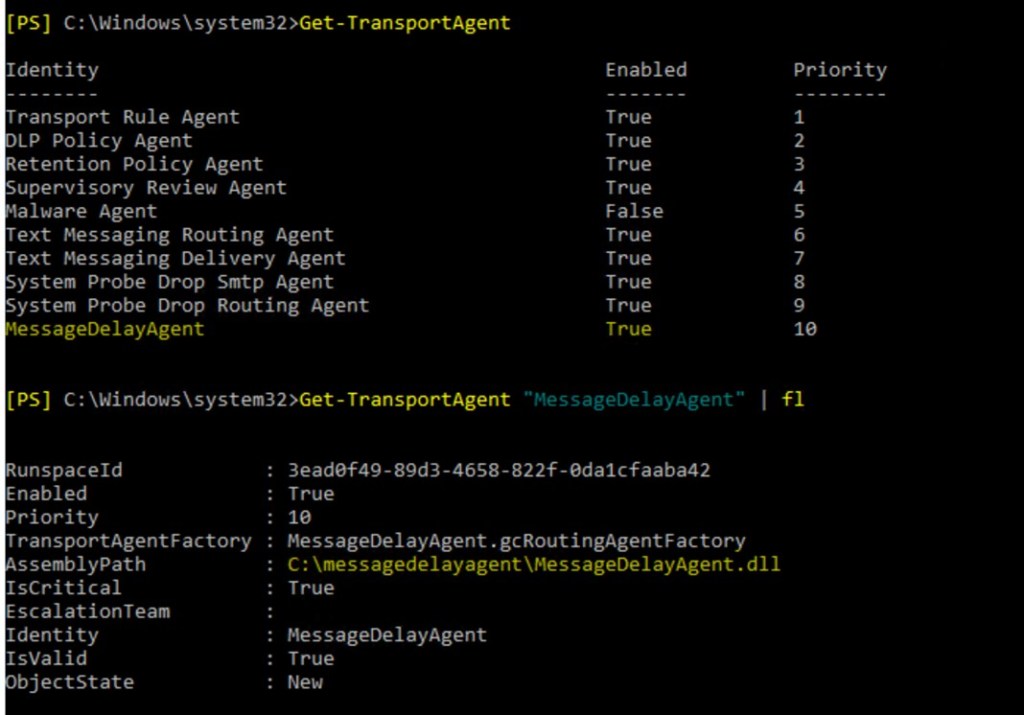Click the Identity column header
Image resolution: width=1024 pixels, height=715 pixels.
pos(52,70)
